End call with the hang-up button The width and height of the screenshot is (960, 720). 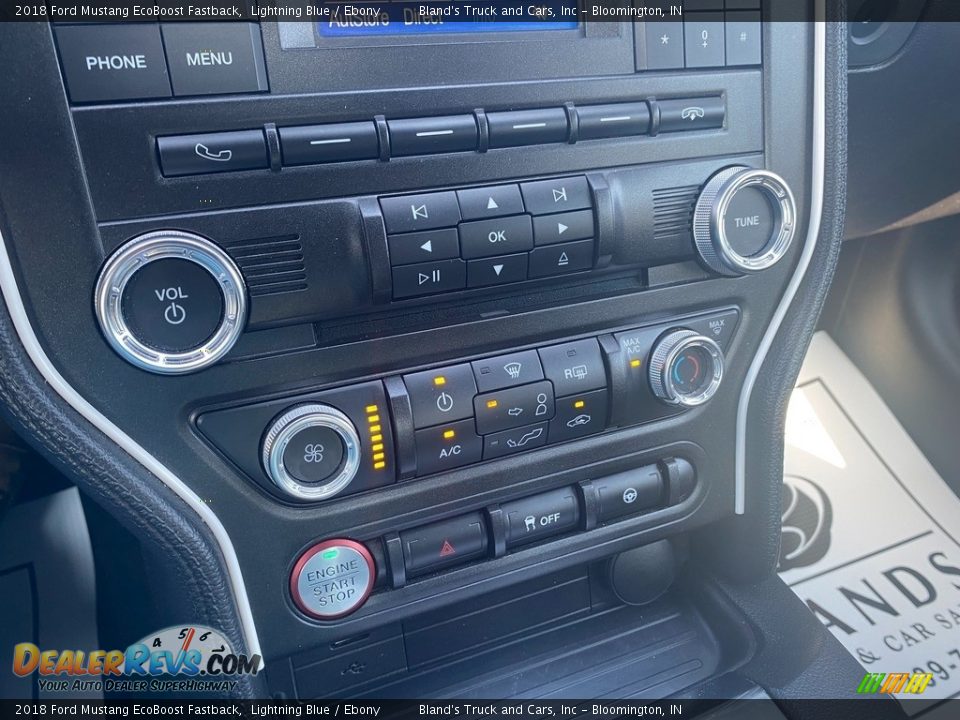pyautogui.click(x=692, y=113)
